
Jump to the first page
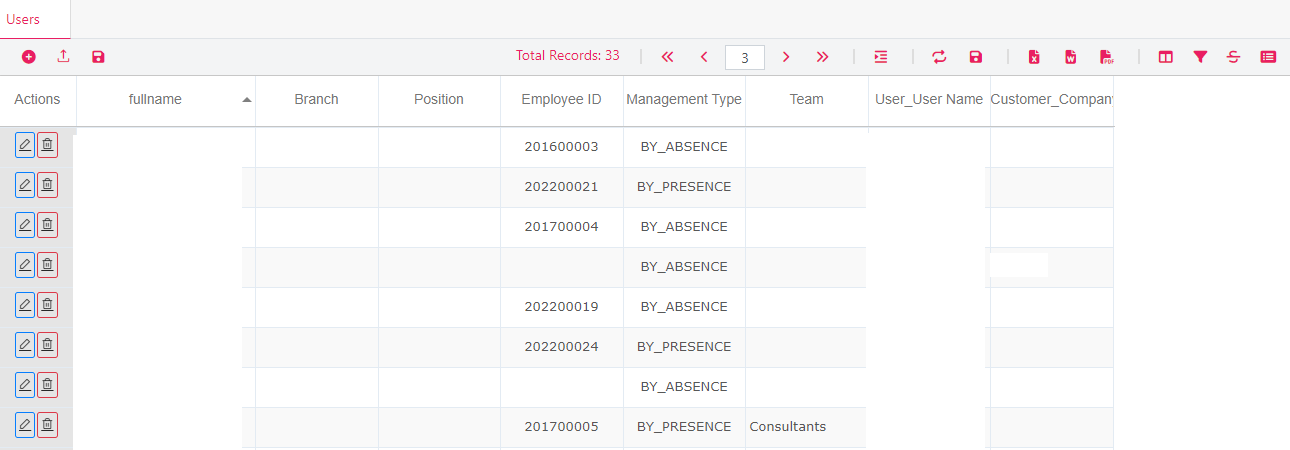click(668, 57)
